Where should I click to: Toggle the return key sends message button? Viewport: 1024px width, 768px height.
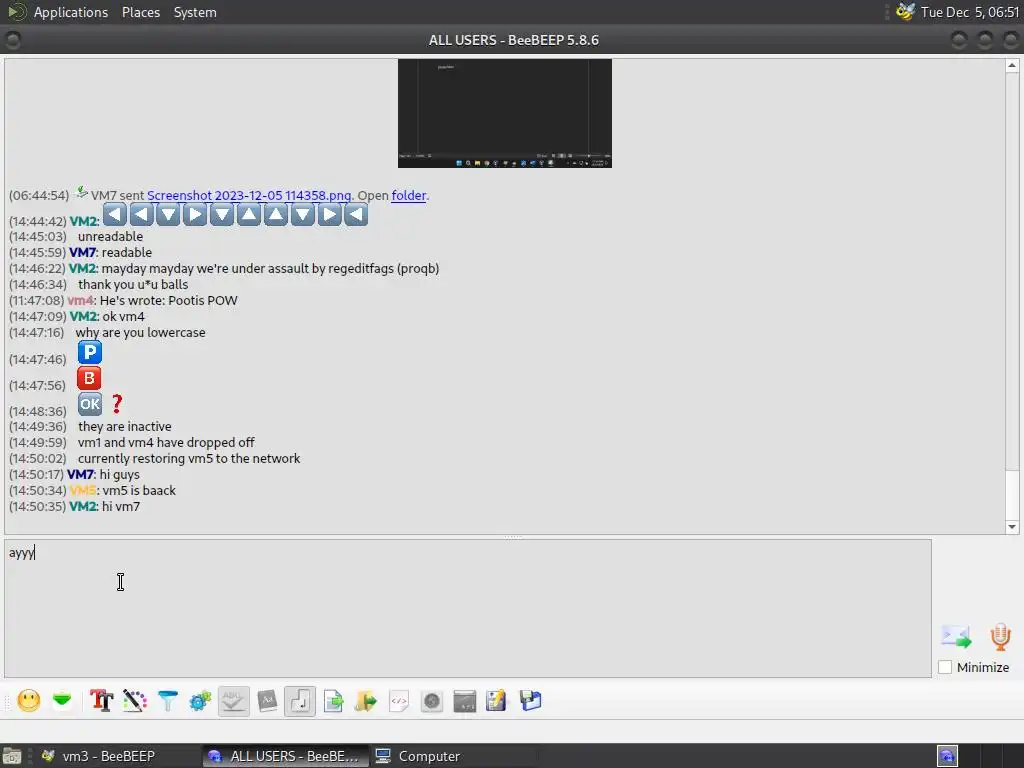(x=300, y=701)
